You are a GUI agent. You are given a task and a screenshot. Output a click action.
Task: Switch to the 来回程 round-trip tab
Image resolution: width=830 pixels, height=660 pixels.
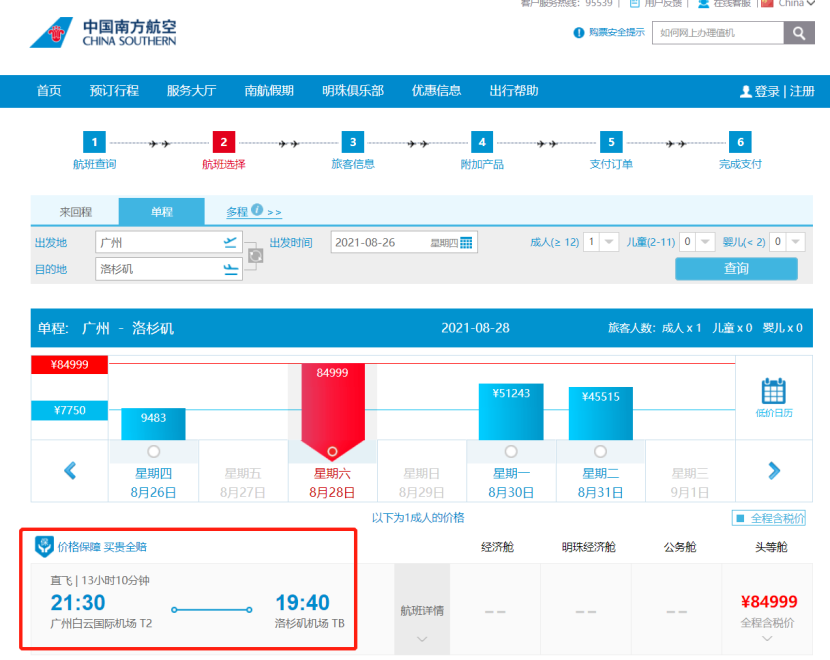75,212
